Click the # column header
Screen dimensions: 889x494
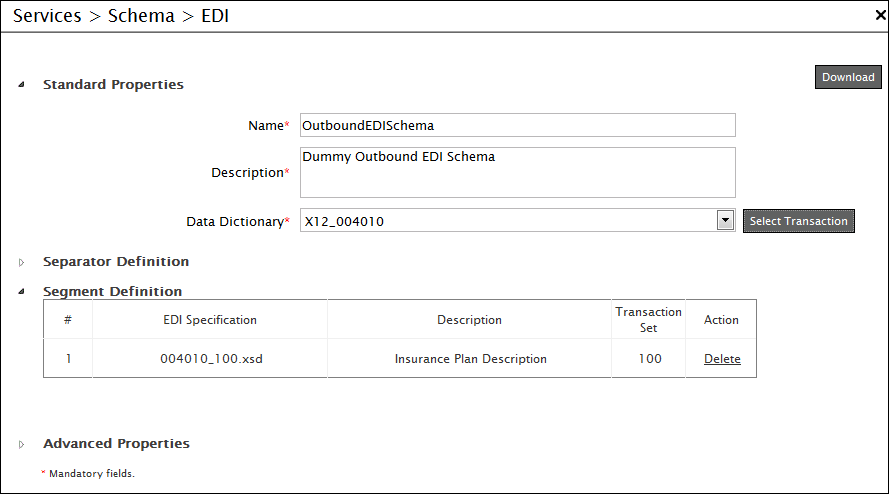pos(68,320)
